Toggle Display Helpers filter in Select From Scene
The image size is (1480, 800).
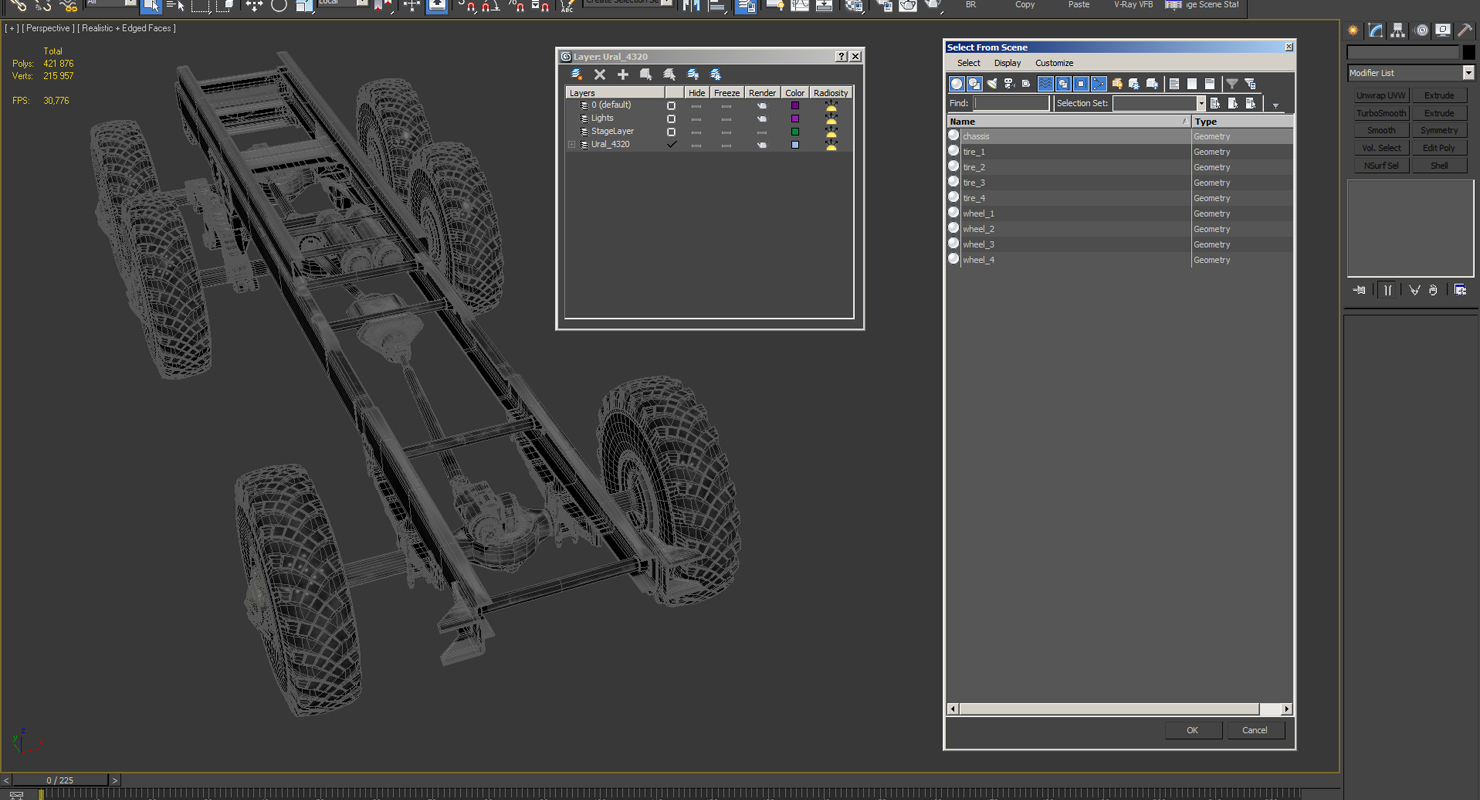pos(1026,84)
